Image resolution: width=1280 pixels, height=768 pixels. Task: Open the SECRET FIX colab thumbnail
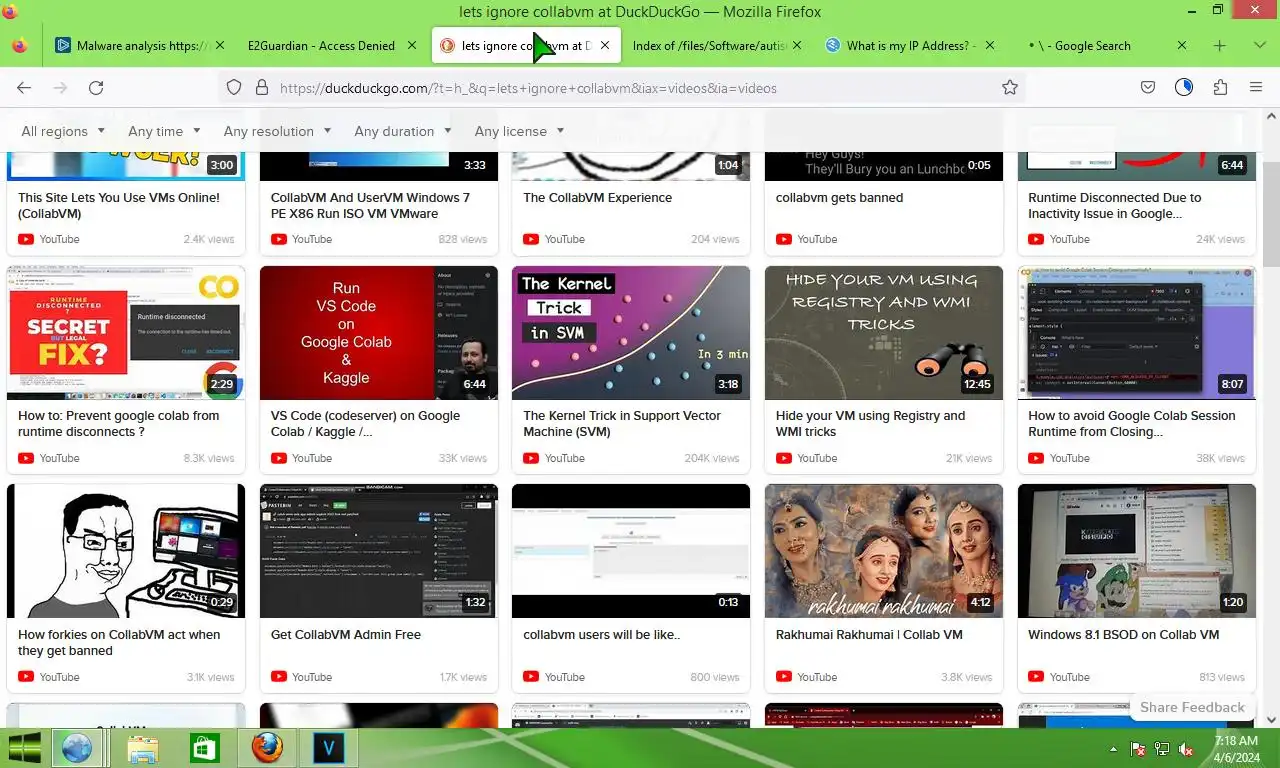point(126,333)
